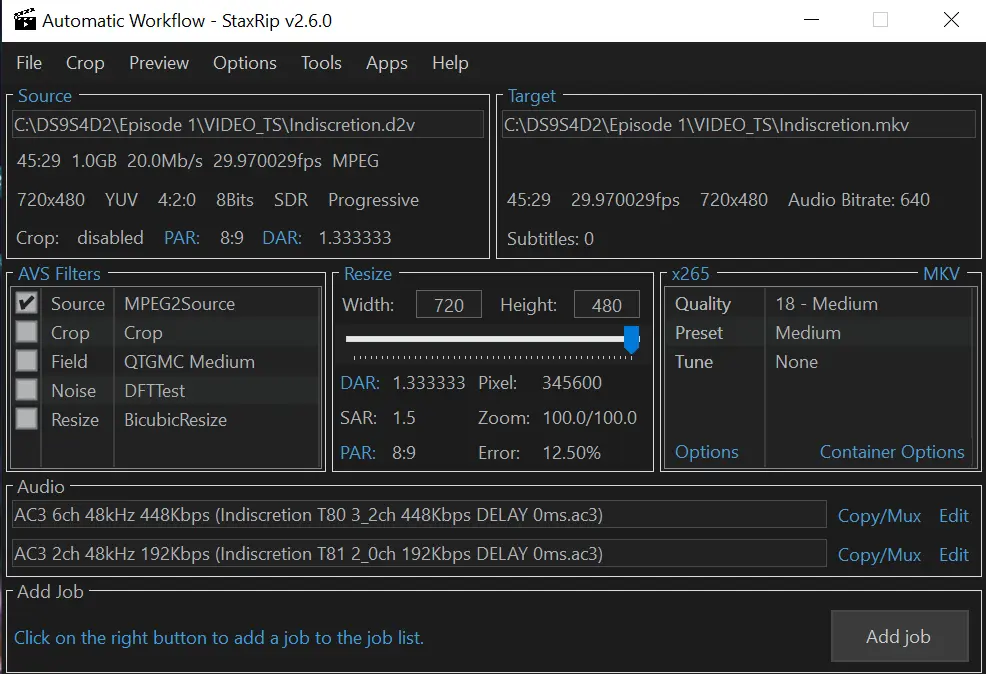
Task: Open the Tools menu
Action: [x=321, y=63]
